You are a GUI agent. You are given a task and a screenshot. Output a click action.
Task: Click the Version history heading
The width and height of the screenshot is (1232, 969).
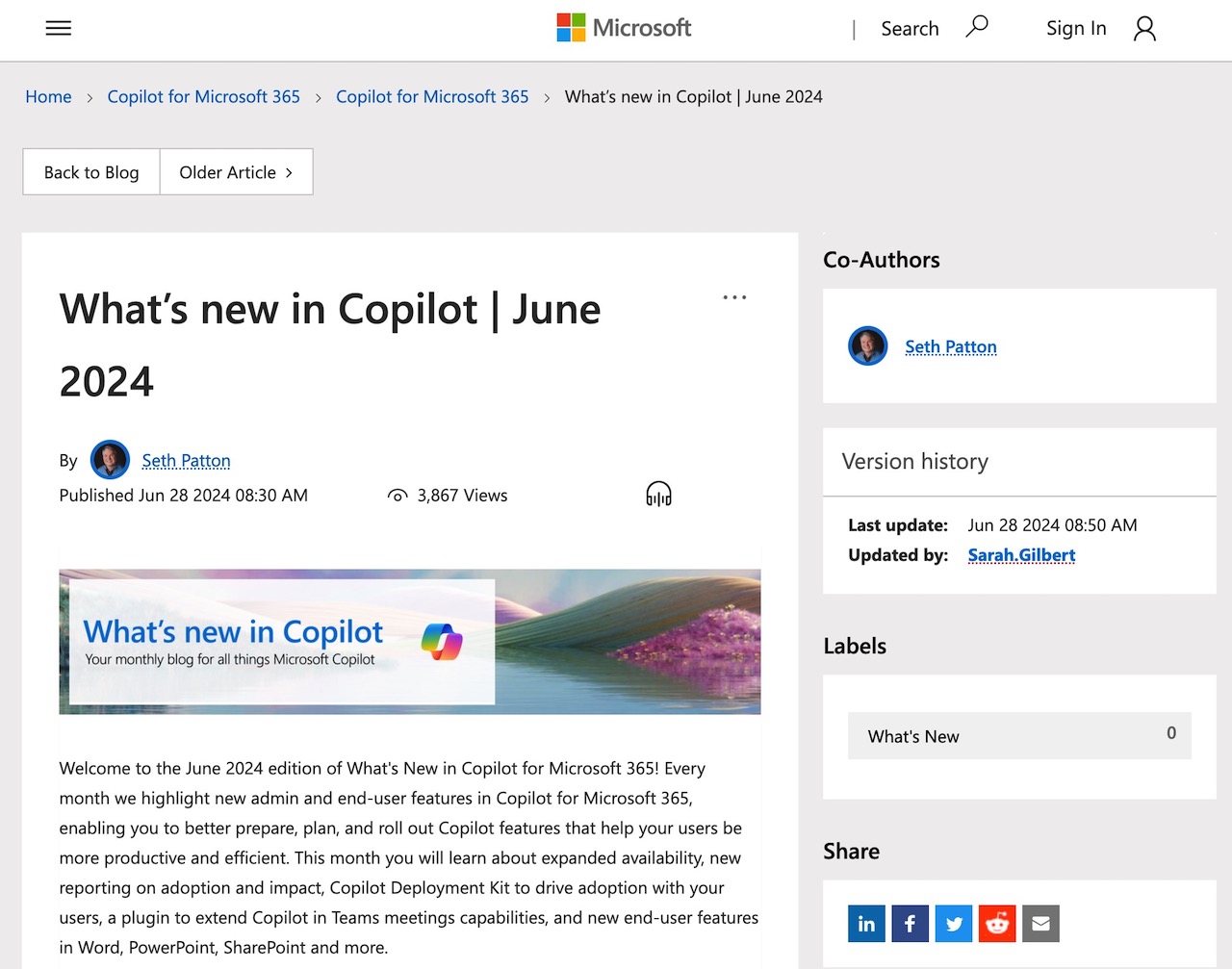click(915, 462)
